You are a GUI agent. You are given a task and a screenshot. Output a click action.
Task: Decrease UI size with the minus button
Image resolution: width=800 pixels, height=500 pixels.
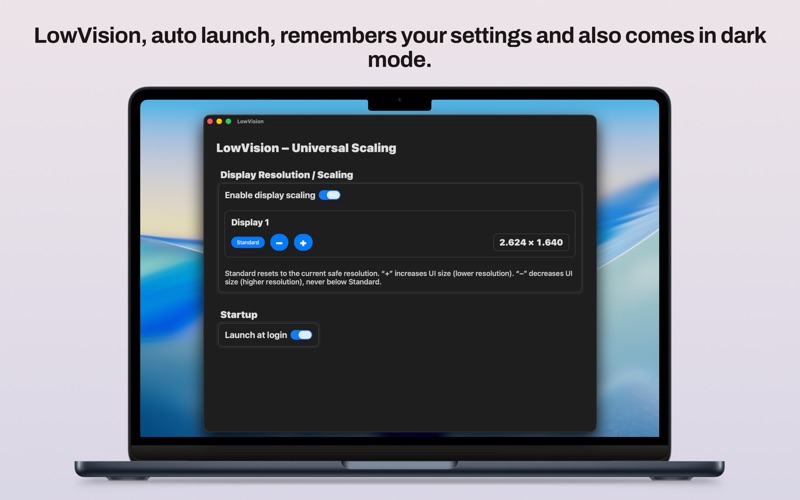(x=279, y=242)
